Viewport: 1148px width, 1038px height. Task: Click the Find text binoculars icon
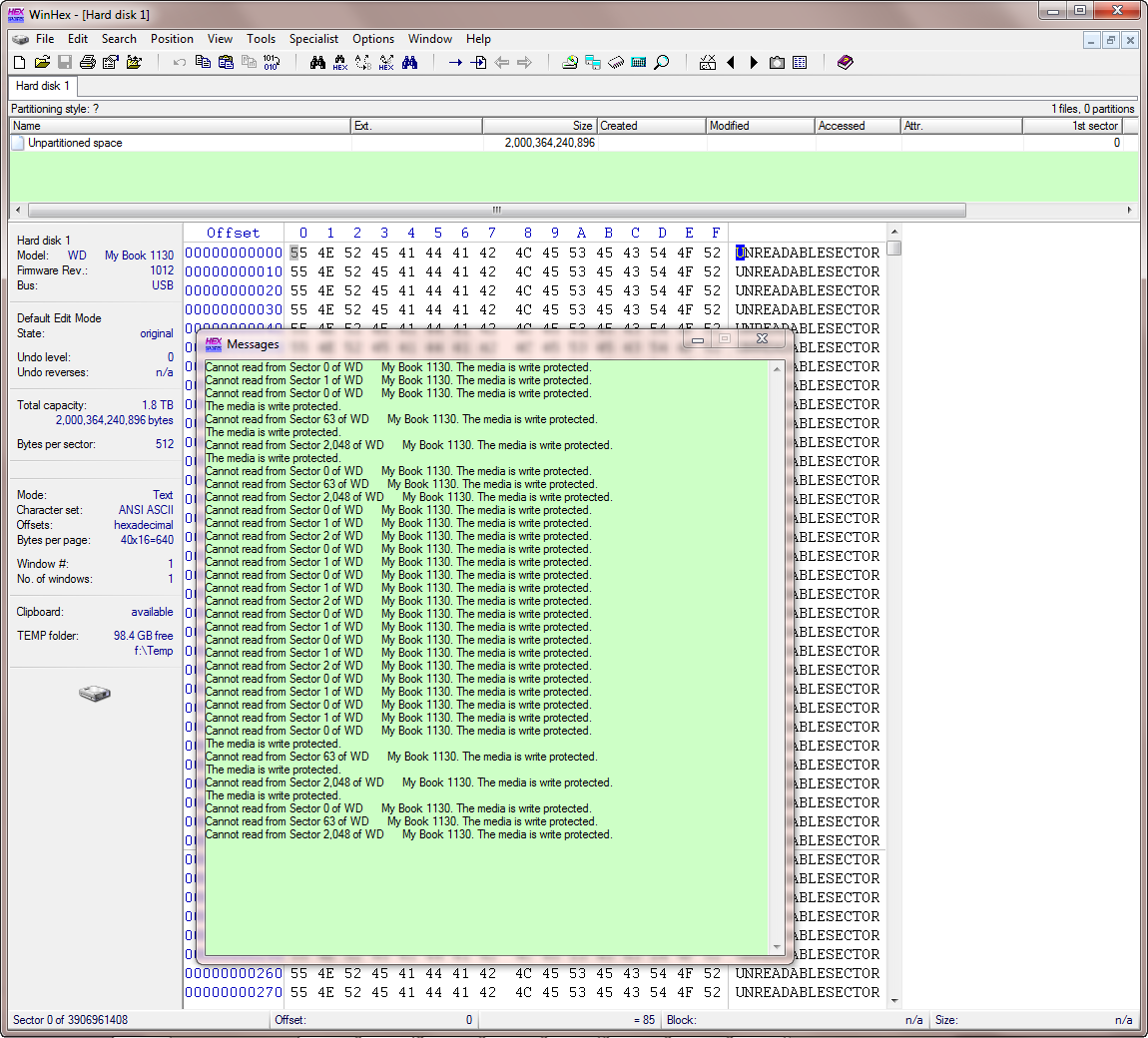[317, 63]
